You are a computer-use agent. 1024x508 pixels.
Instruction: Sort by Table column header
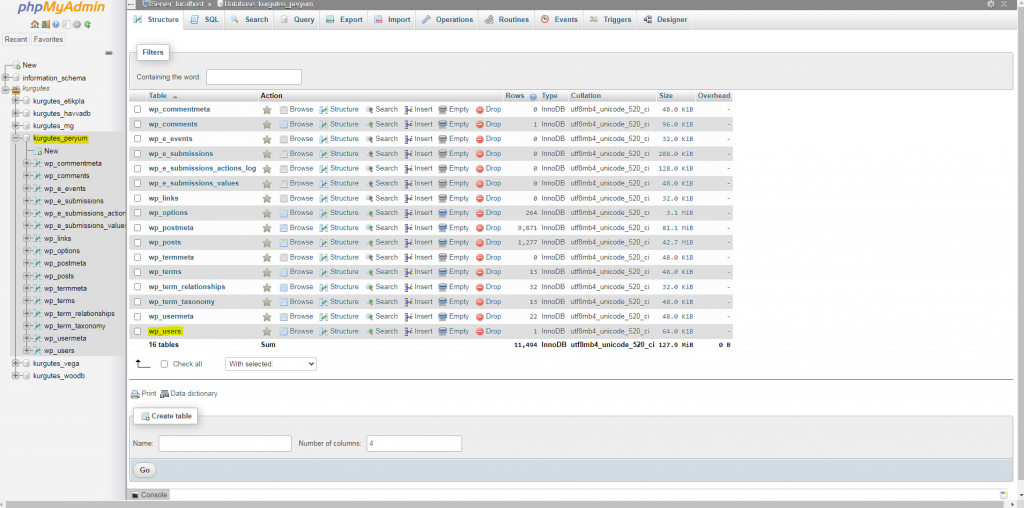point(157,96)
